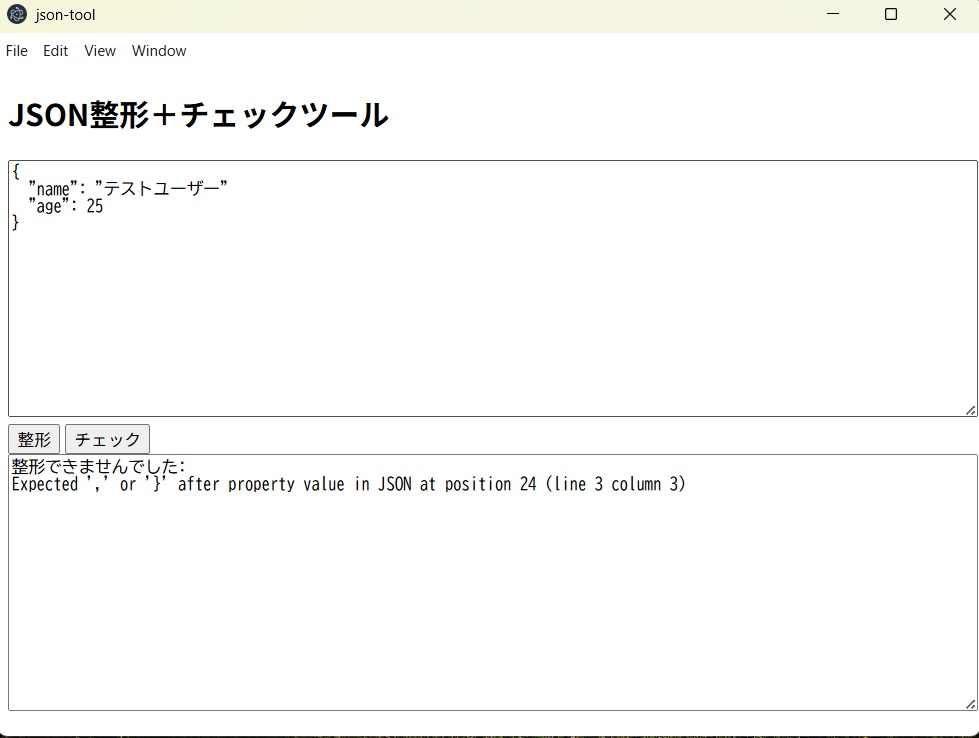Click the opening brace line in input
Screen dimensions: 979x738
click(16, 171)
